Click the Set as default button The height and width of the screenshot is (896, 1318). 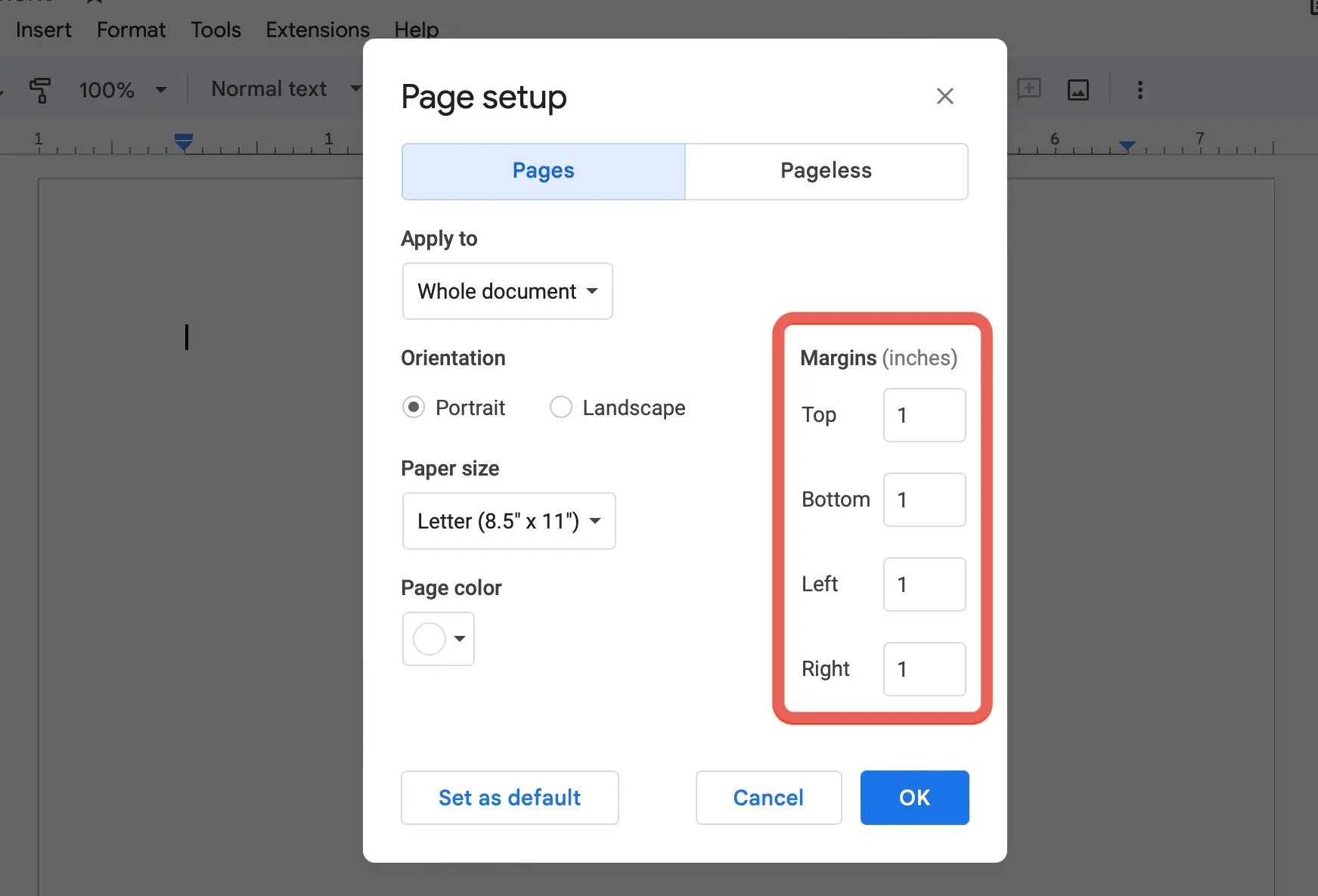pos(510,798)
